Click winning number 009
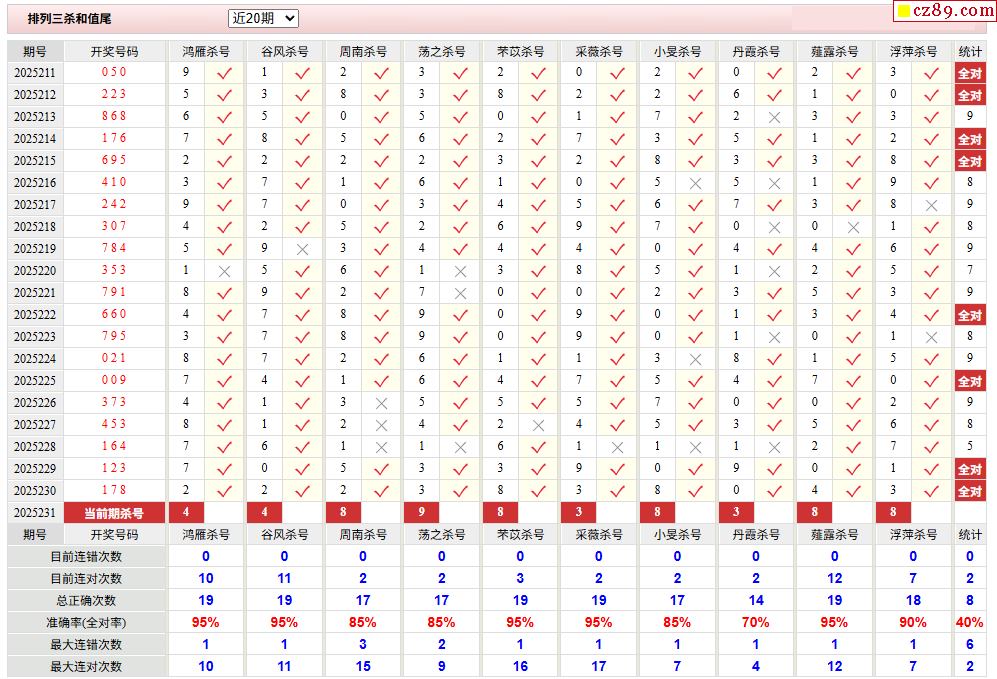This screenshot has width=997, height=679. [114, 380]
